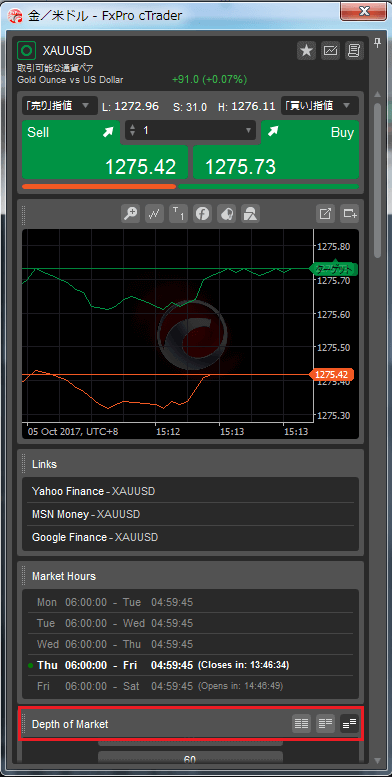Activate the zoom magnifier in chart toolbar
This screenshot has width=392, height=777.
[x=130, y=214]
